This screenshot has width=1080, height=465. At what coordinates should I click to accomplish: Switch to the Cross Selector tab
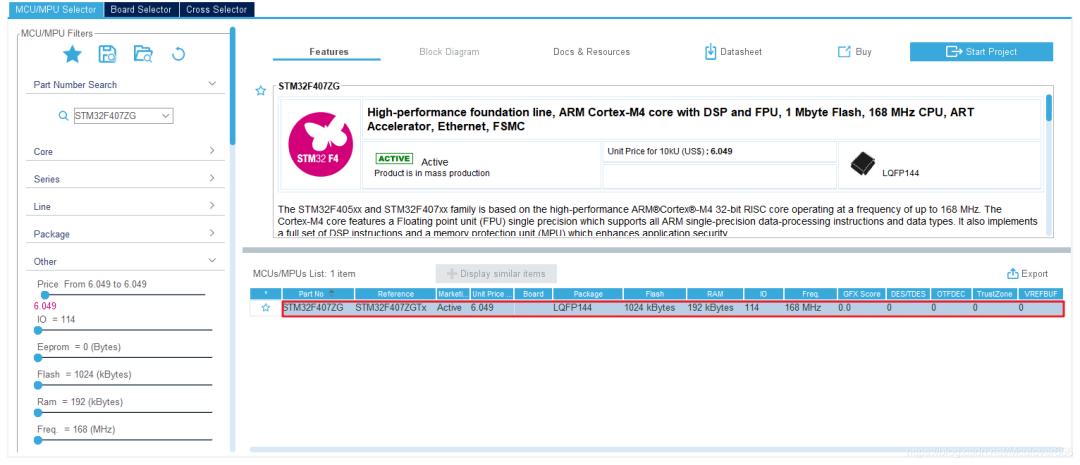(216, 10)
